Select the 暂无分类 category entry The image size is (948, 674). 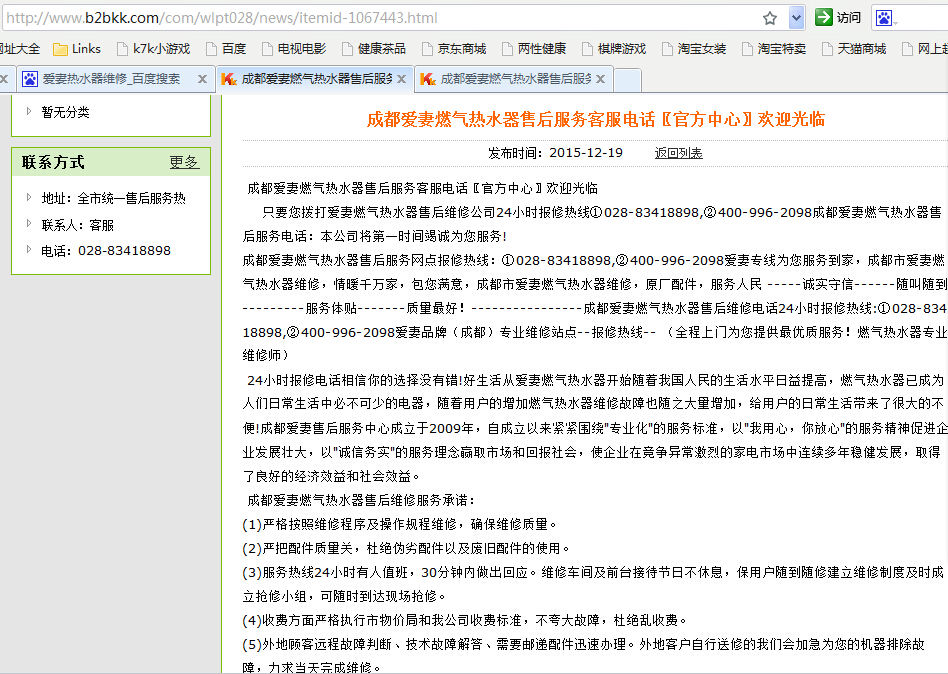(x=65, y=112)
